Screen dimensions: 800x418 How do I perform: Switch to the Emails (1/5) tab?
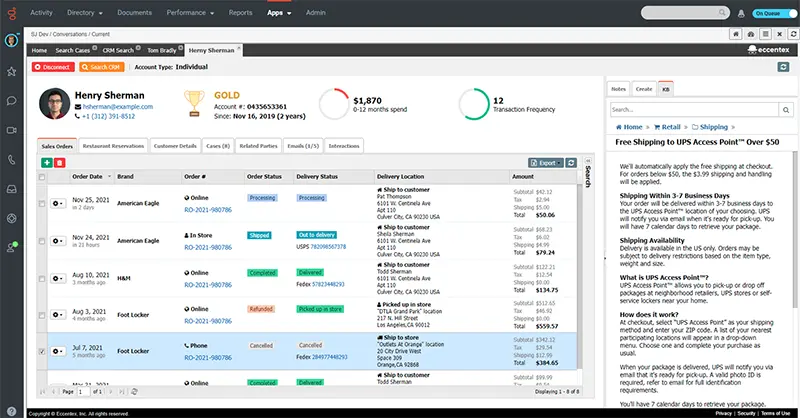[303, 146]
